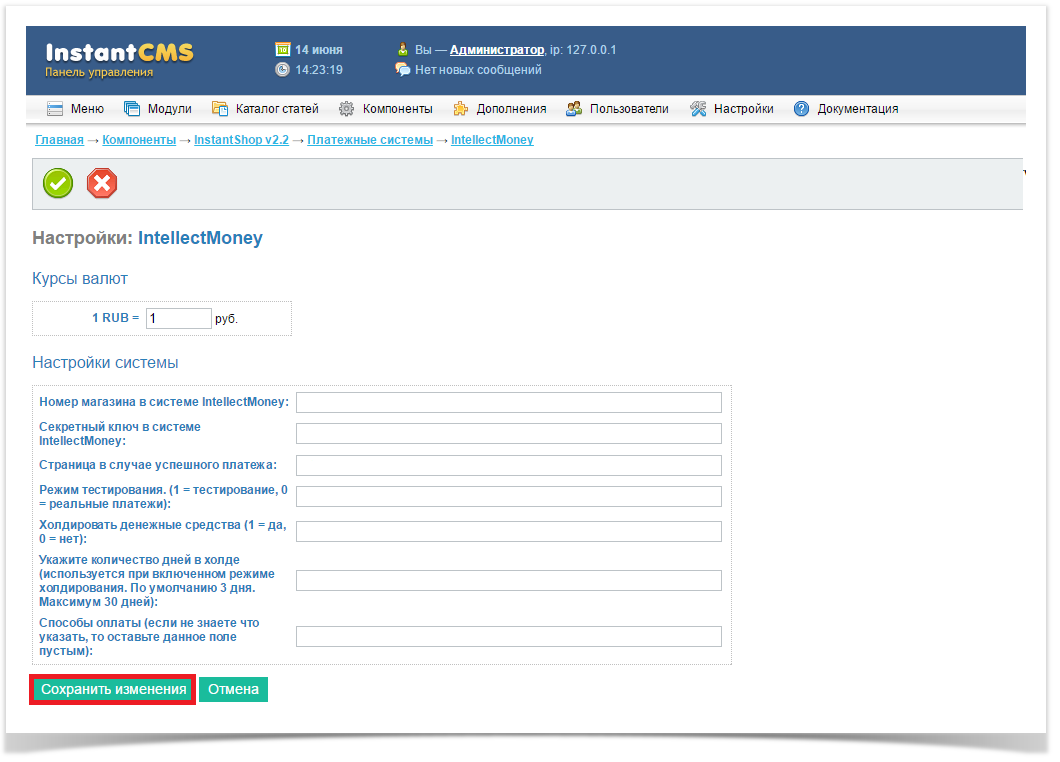Open the InstantShop v2.2 breadcrumb link
The height and width of the screenshot is (762, 1060).
[241, 140]
